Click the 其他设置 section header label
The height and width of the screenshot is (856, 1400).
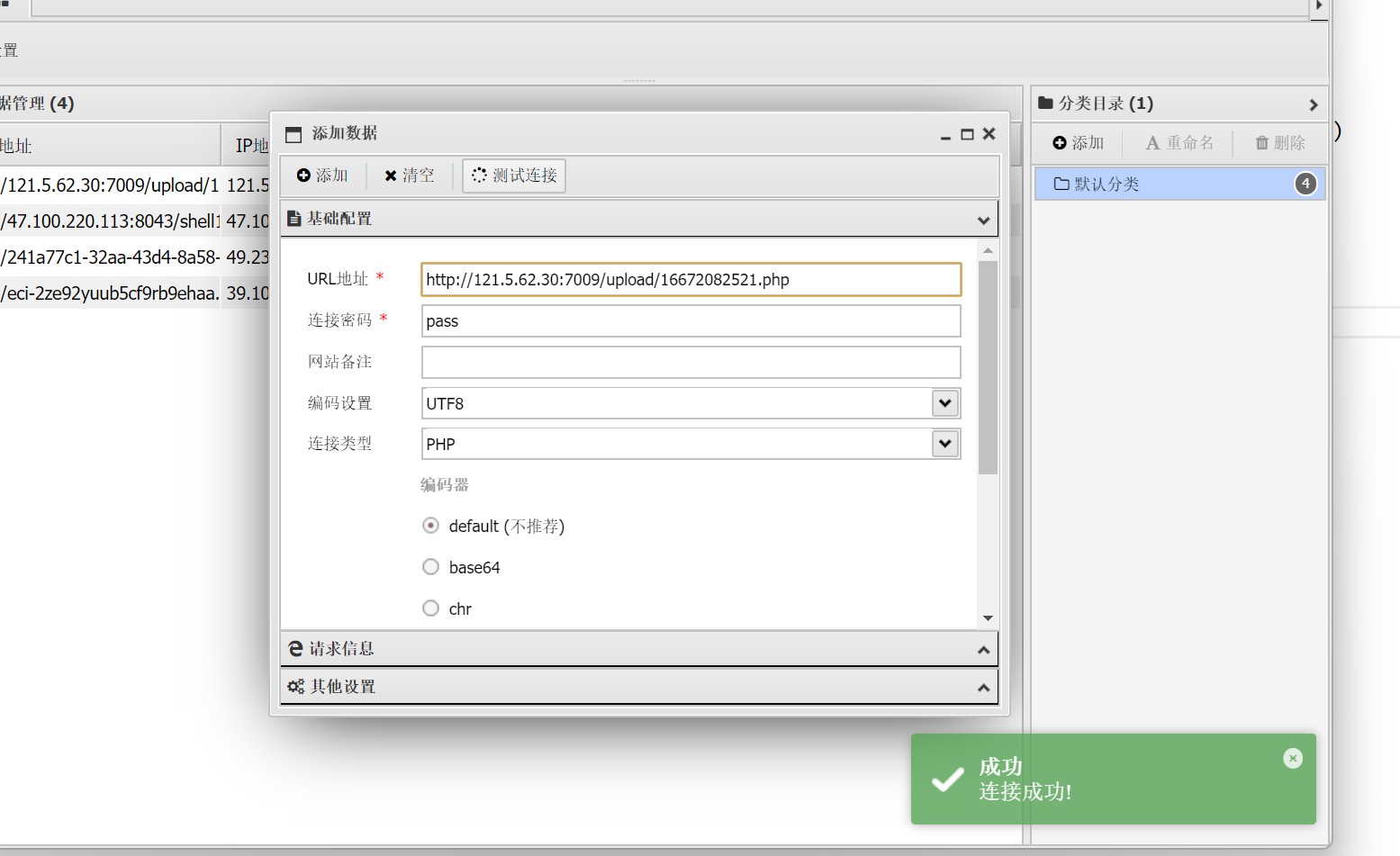[343, 687]
